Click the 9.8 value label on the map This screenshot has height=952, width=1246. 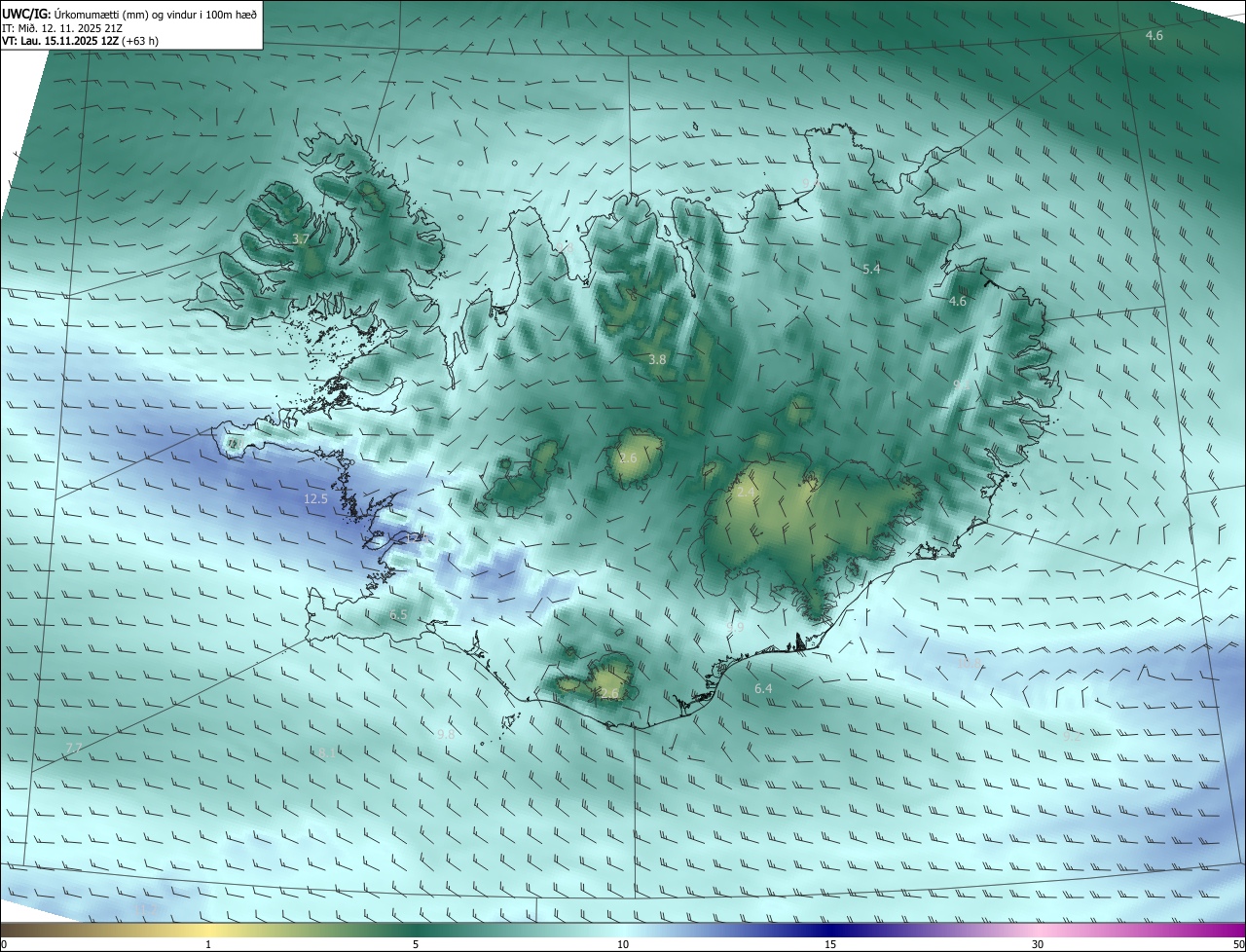[446, 734]
